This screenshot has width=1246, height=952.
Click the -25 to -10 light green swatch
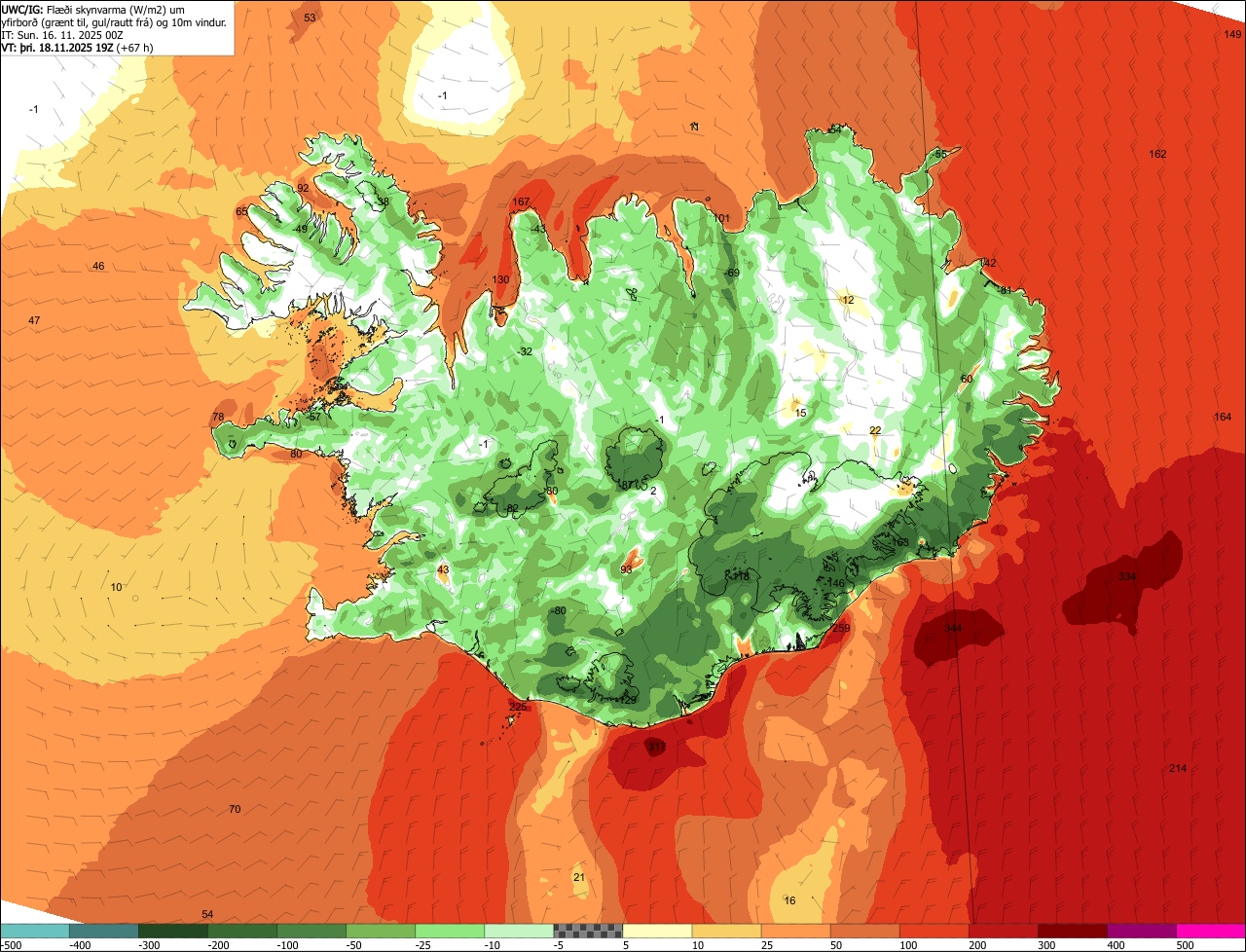[x=450, y=931]
